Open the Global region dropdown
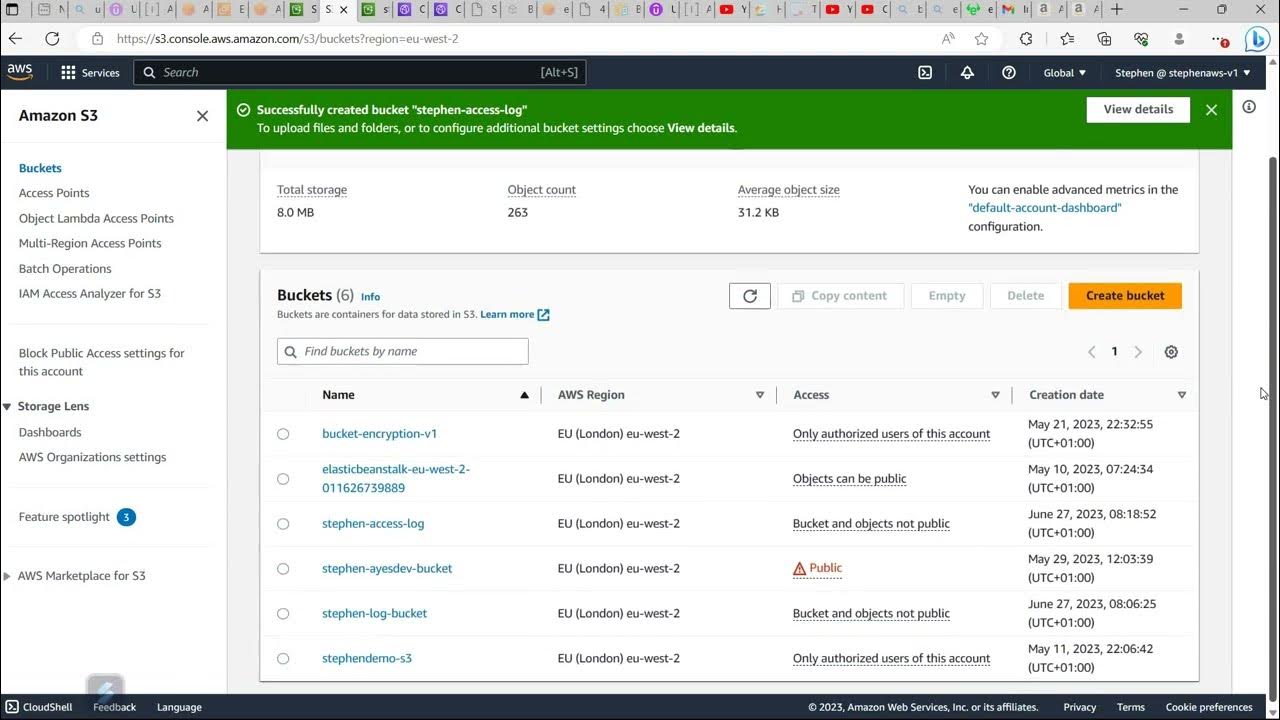This screenshot has width=1280, height=720. coord(1065,73)
